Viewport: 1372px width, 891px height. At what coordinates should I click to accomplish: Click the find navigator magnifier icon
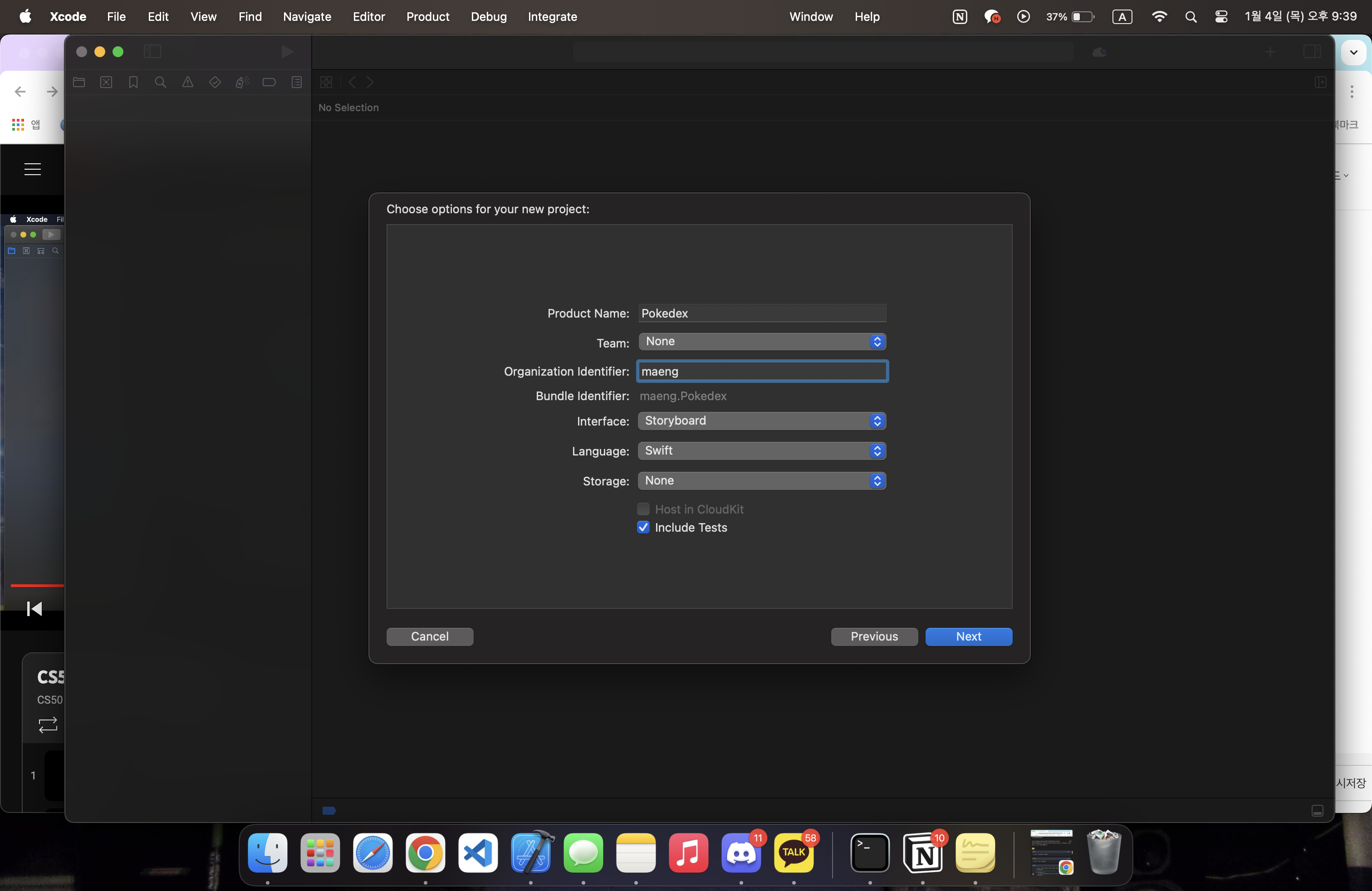pos(160,83)
